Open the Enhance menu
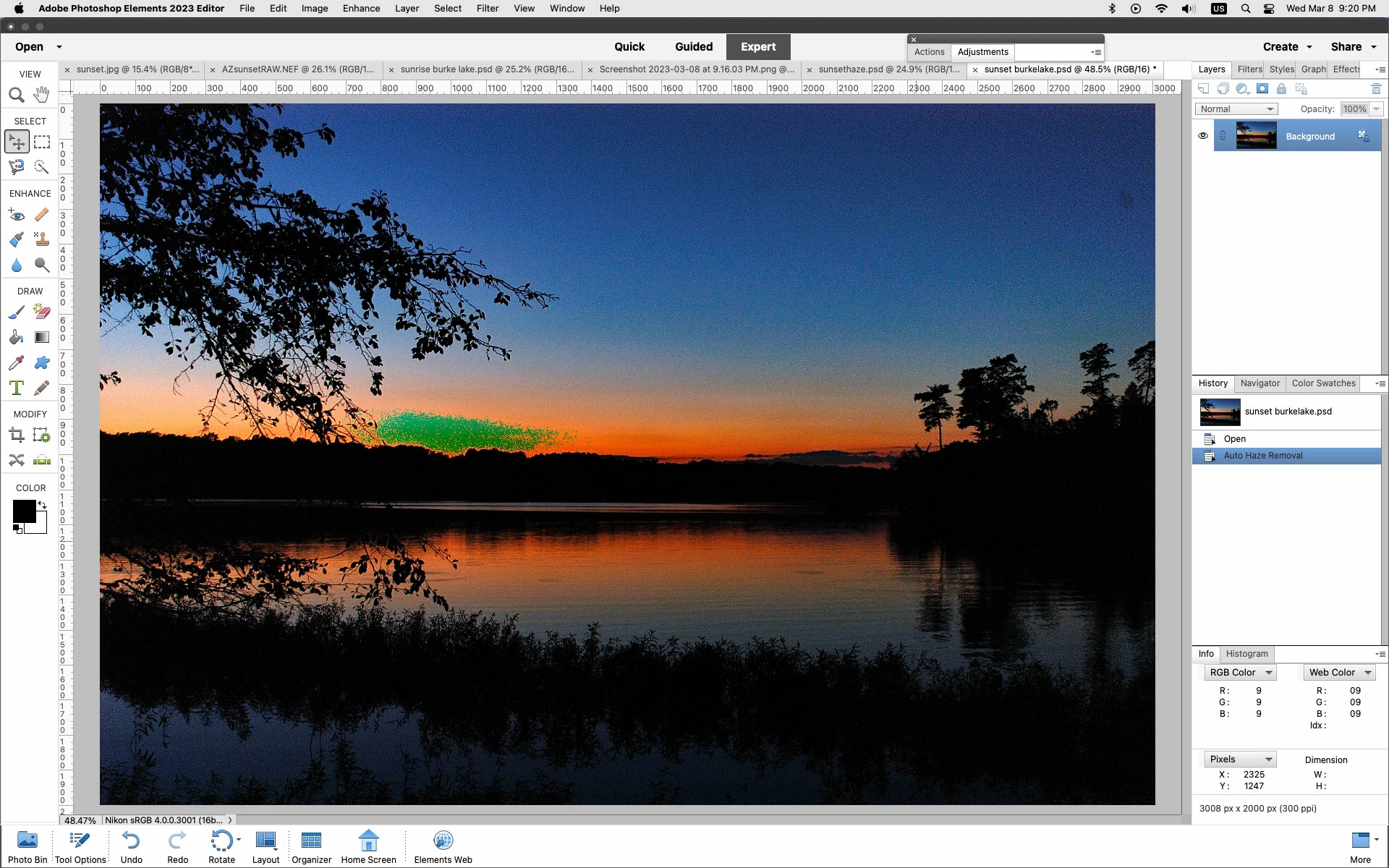Viewport: 1389px width, 868px height. click(x=361, y=9)
